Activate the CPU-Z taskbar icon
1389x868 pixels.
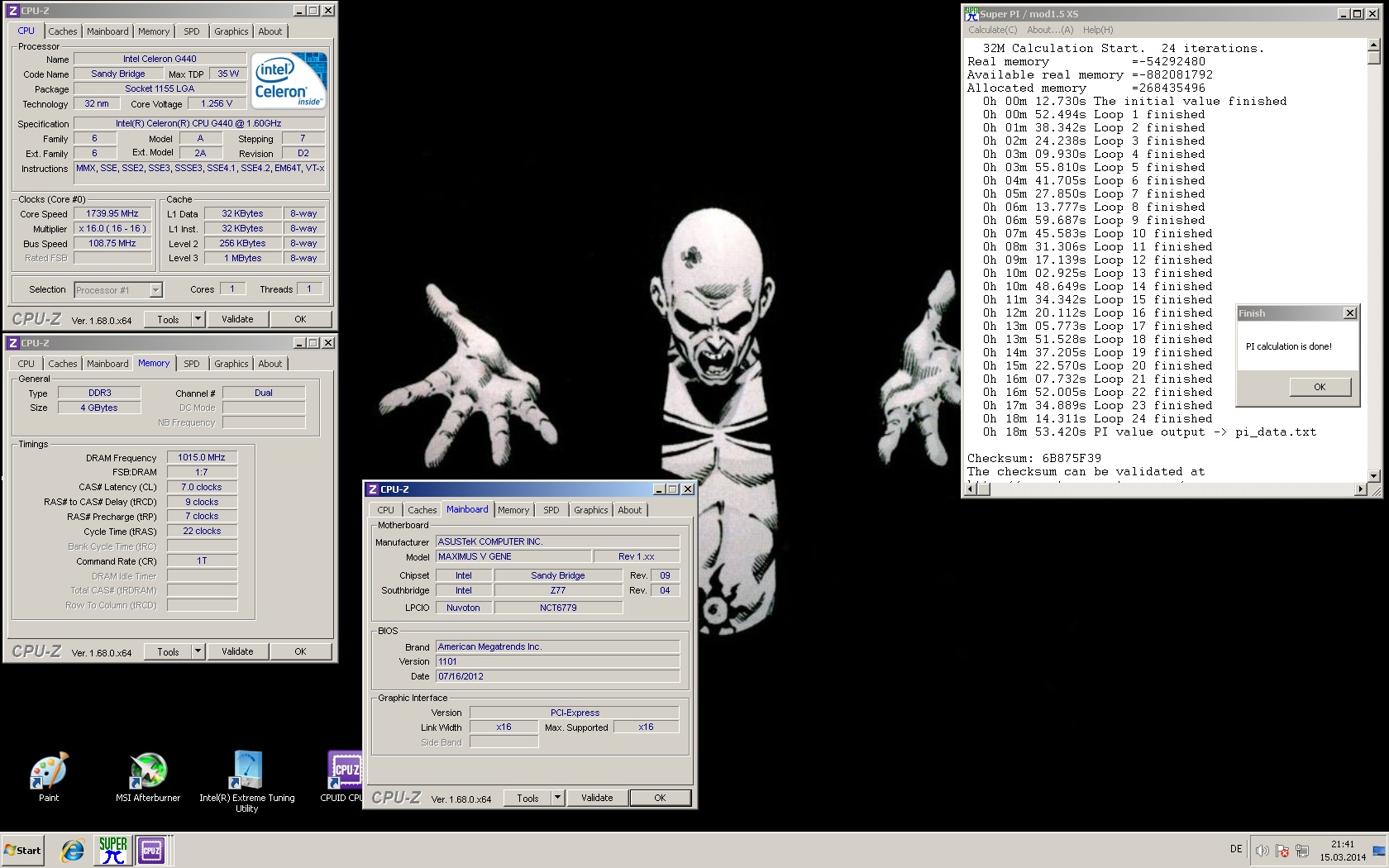coord(151,850)
